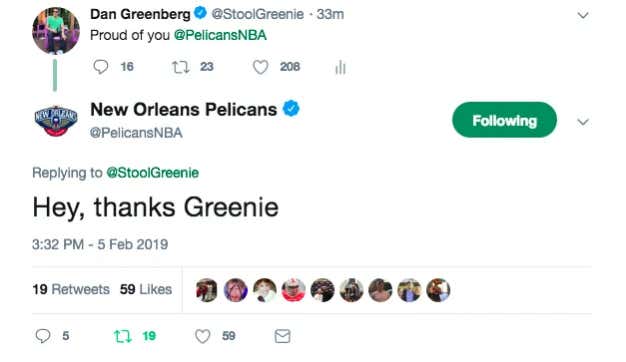
Task: Like the Pelicans tweet
Action: [x=202, y=336]
